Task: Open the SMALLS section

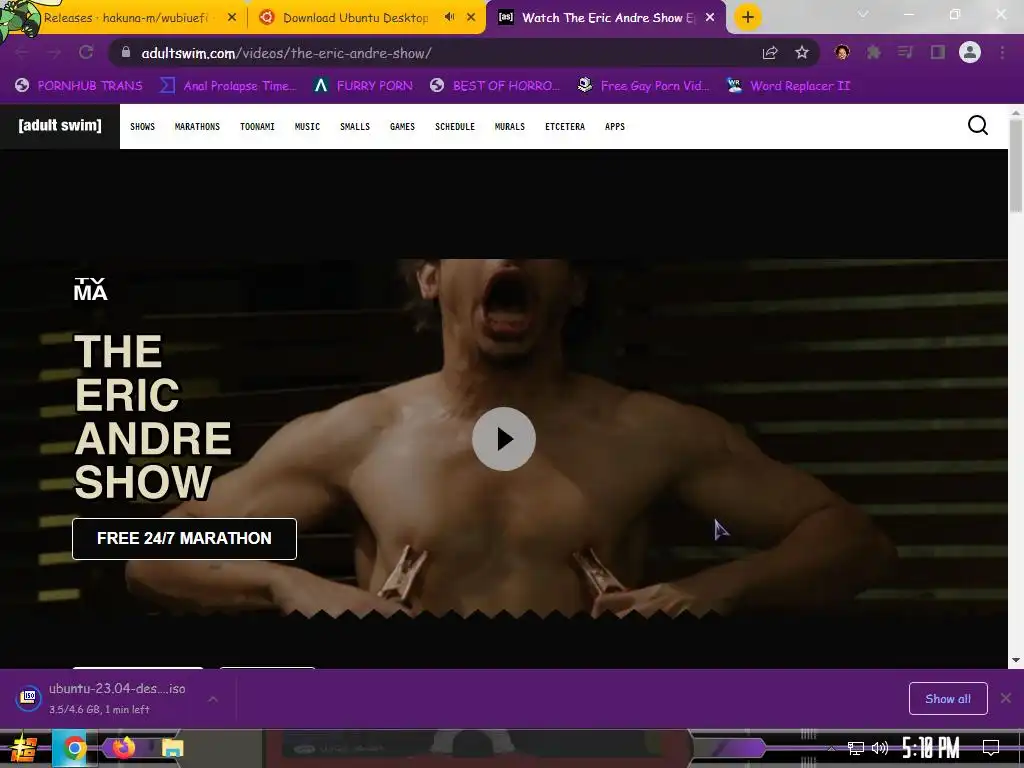Action: point(355,127)
